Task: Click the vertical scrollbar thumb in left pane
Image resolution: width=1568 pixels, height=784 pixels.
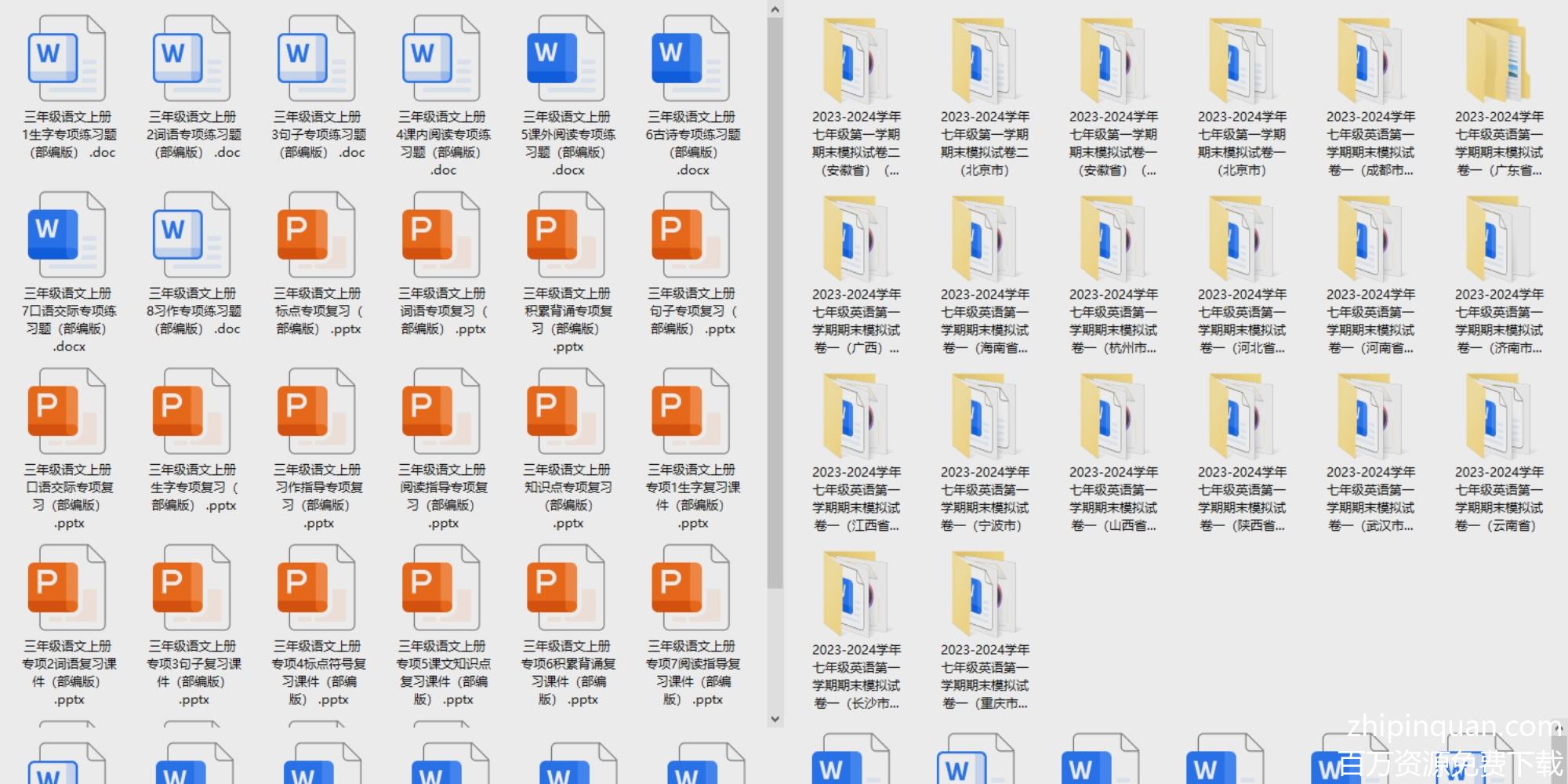Action: (775, 302)
